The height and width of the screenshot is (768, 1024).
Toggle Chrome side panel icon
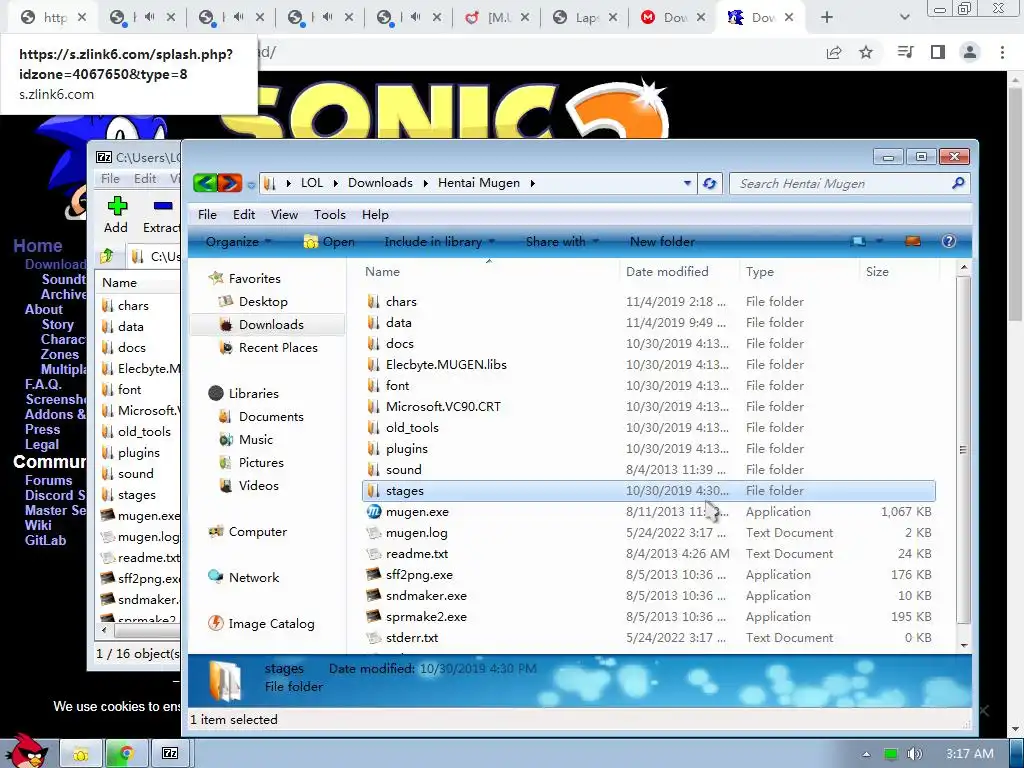click(x=938, y=52)
